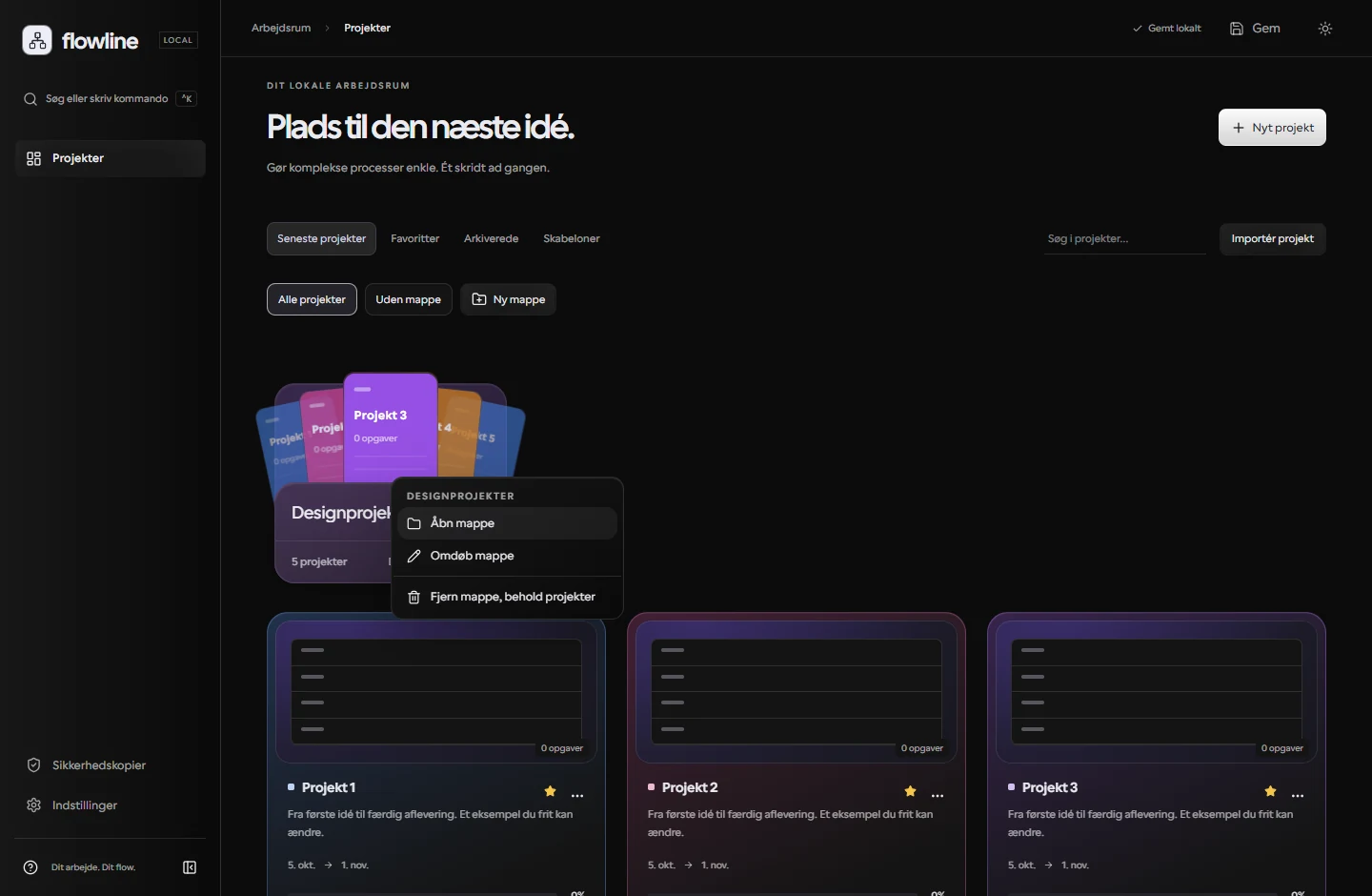Click the Gem save button

coord(1255,29)
